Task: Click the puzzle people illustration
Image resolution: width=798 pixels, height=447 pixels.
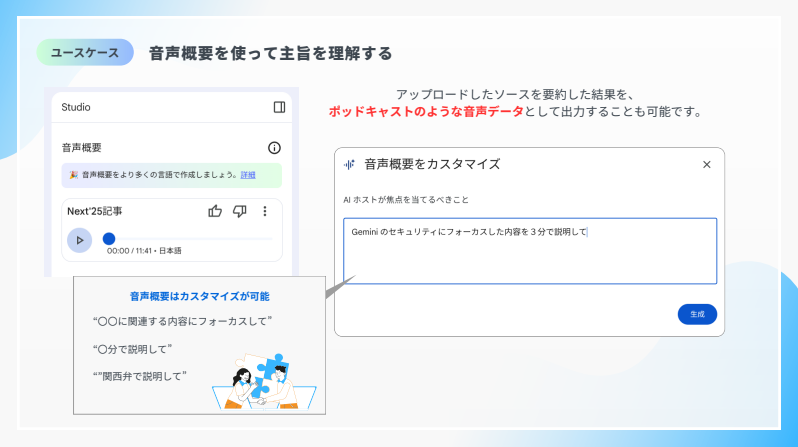Action: [x=264, y=382]
